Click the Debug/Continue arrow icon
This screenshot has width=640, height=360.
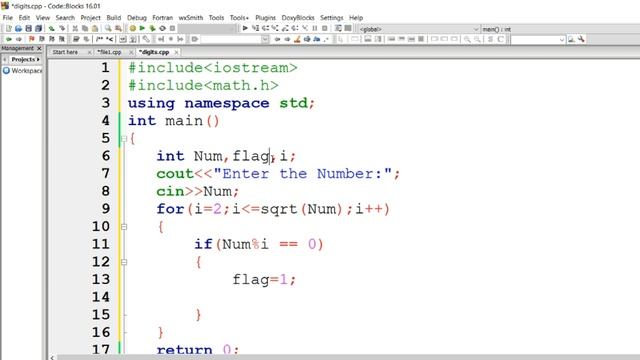point(245,28)
